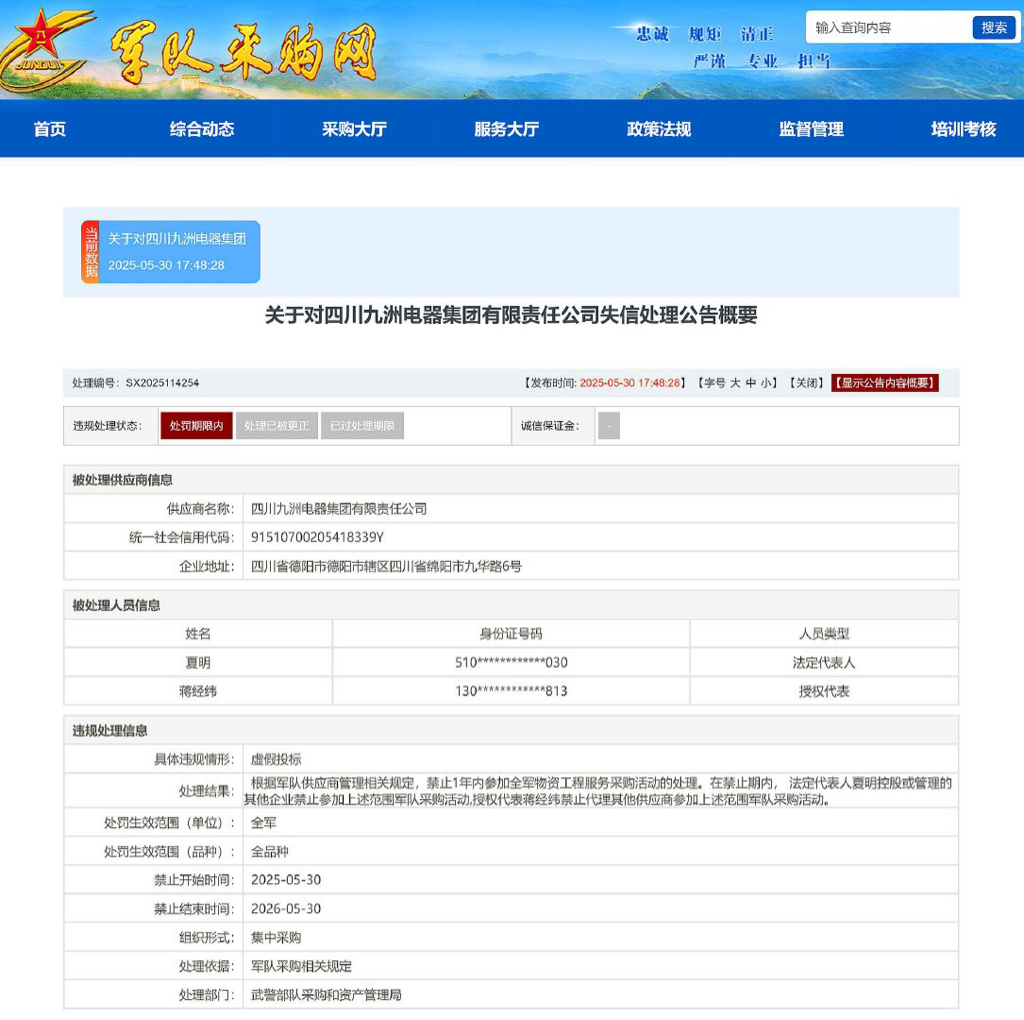1024x1020 pixels.
Task: Click supplier name 四川九洲电器集团有限责任公司 cell
Action: (x=600, y=509)
